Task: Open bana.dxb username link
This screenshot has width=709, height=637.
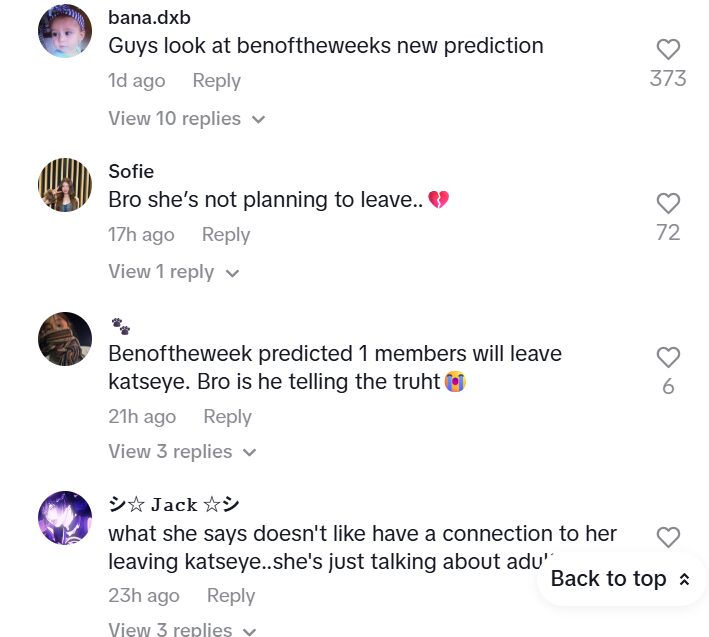Action: 149,18
